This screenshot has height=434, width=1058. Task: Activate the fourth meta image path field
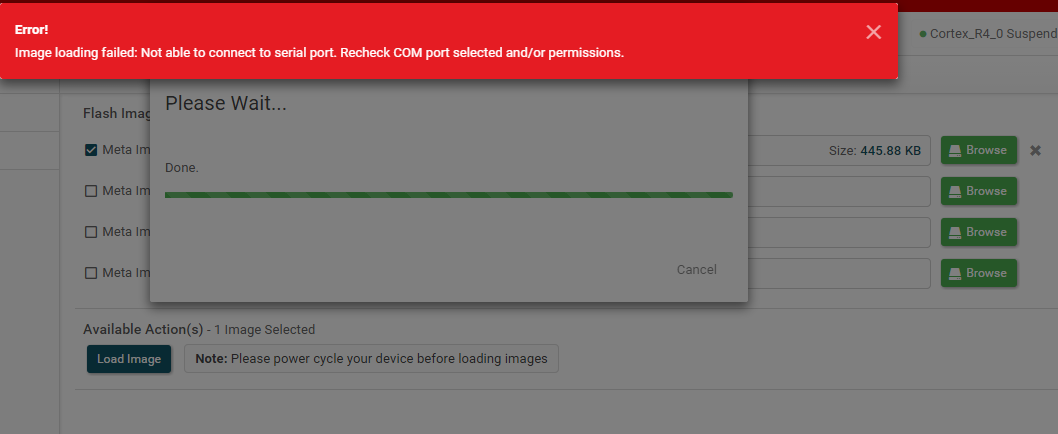839,274
